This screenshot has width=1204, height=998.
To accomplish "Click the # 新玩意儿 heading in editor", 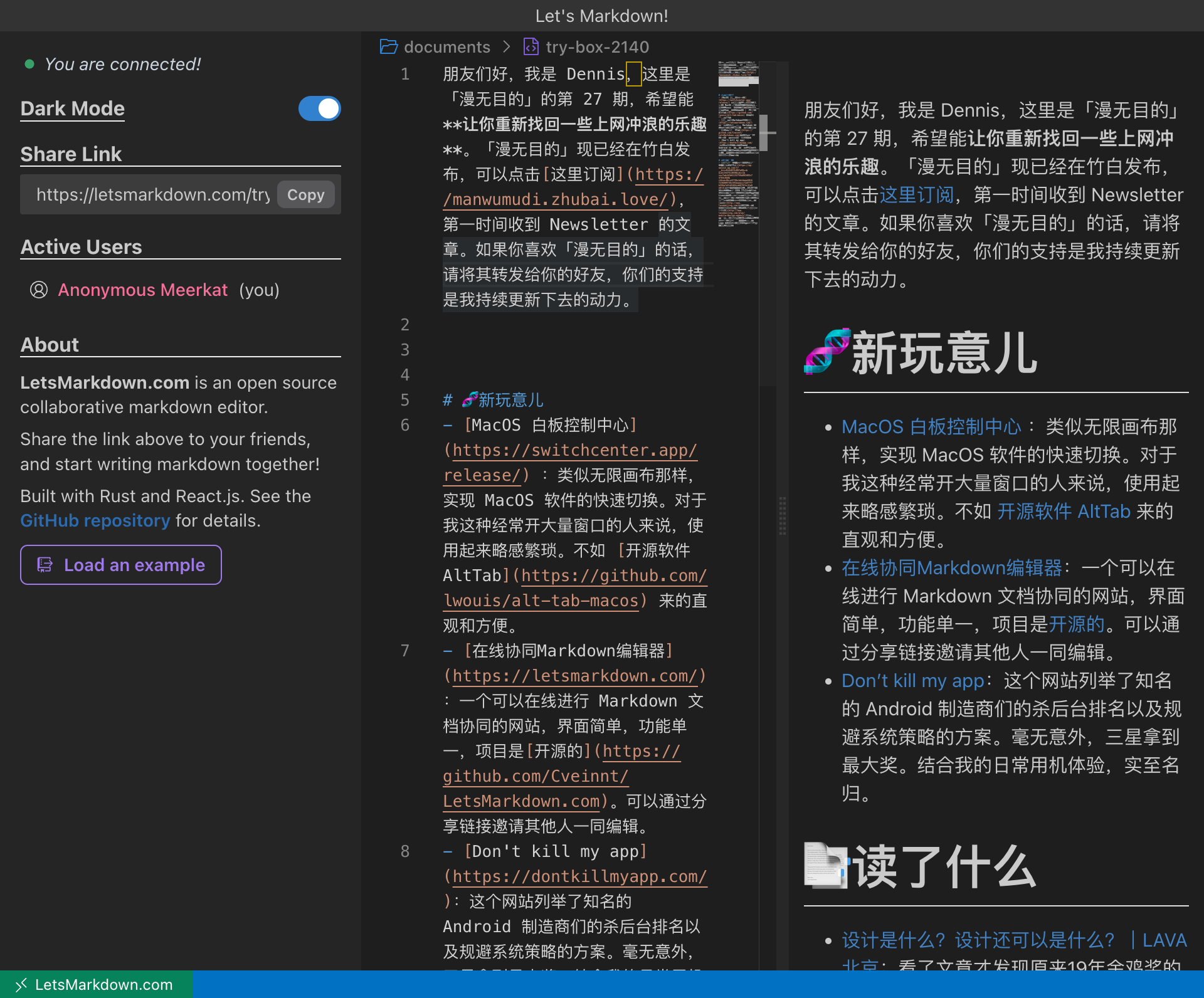I will coord(493,400).
